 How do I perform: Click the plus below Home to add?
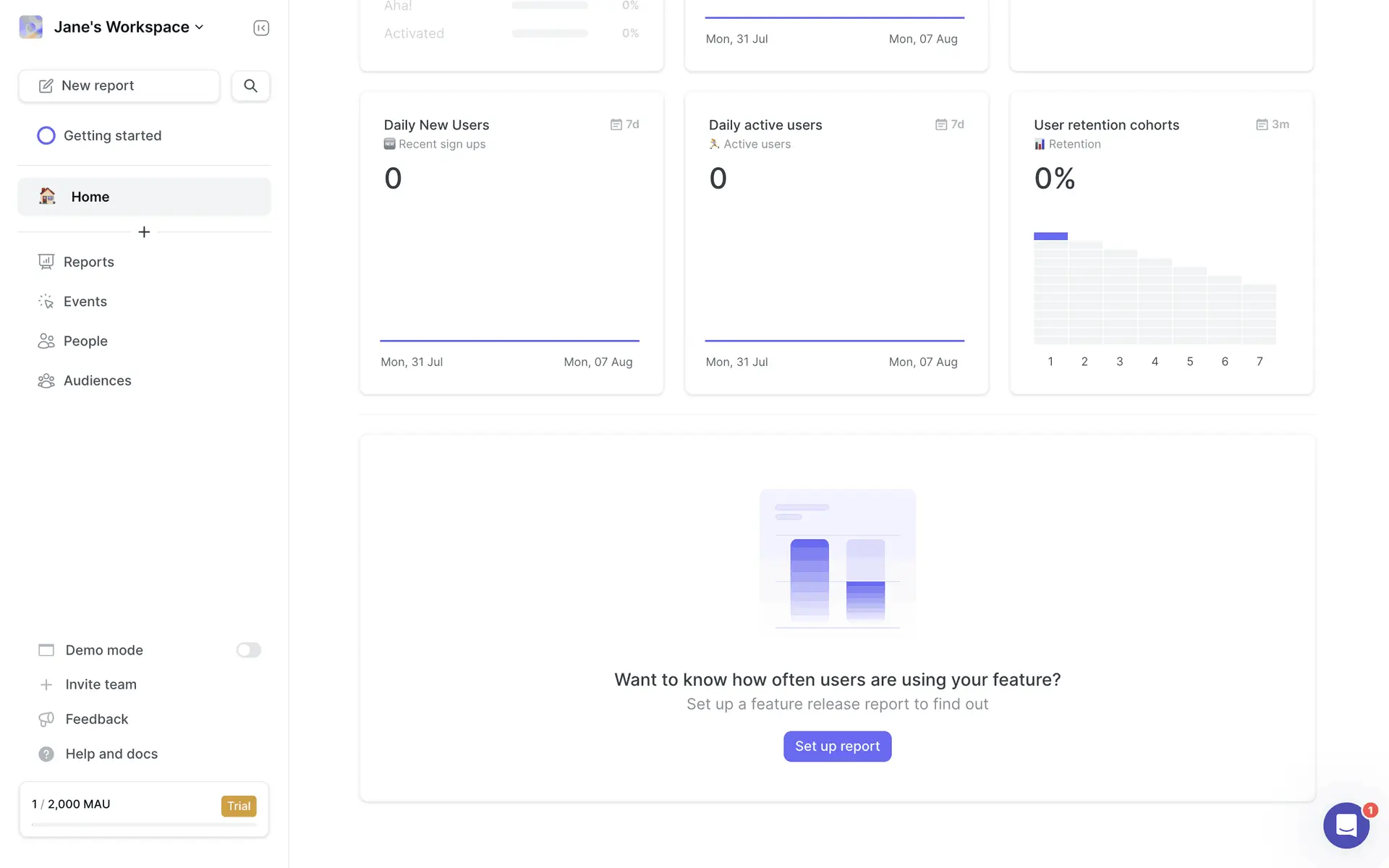point(144,232)
